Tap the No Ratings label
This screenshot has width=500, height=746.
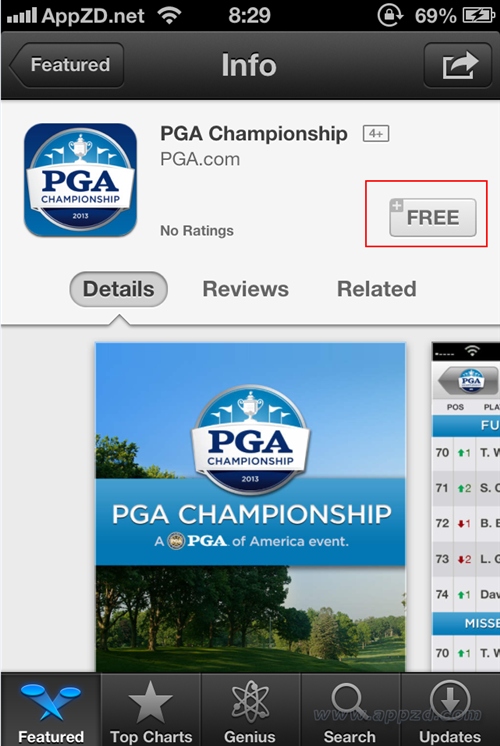(x=197, y=231)
